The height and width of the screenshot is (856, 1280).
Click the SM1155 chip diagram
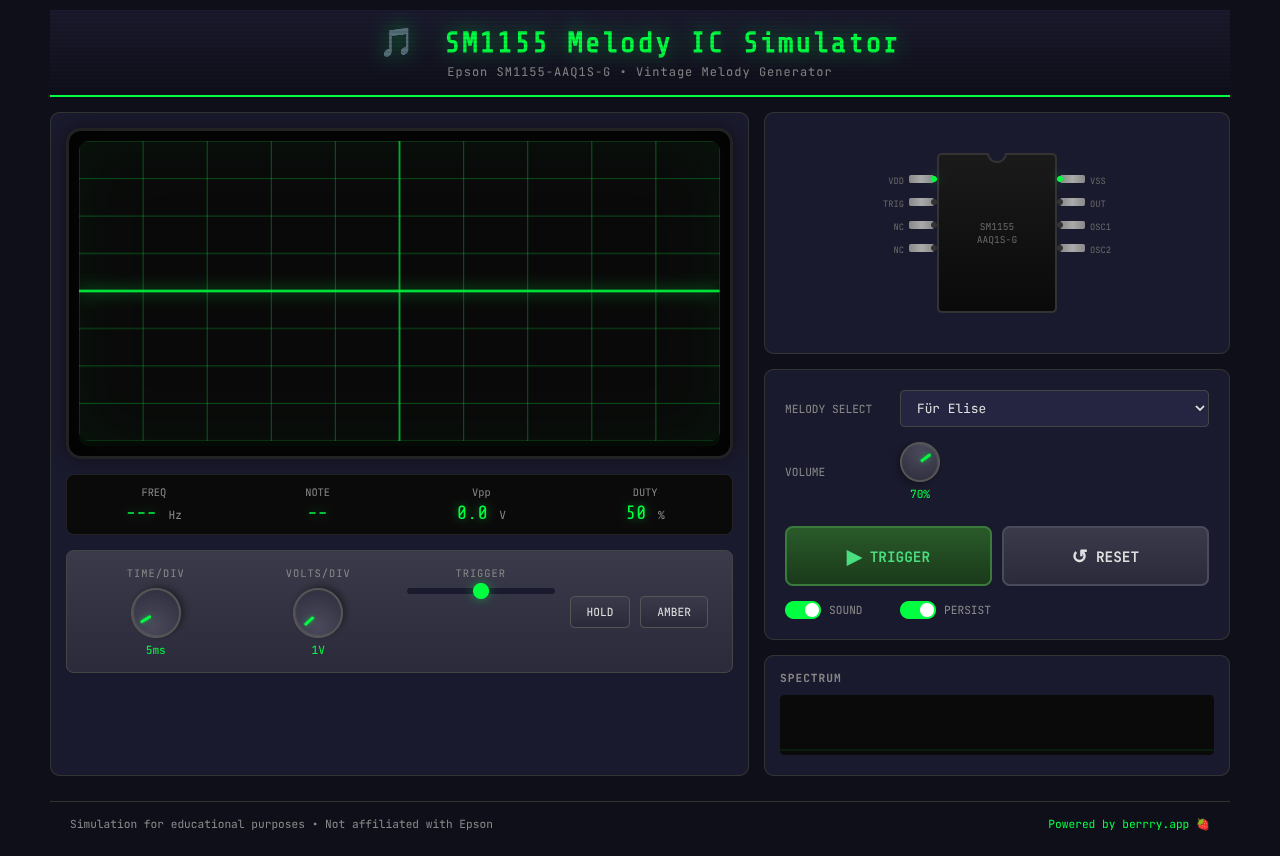996,233
